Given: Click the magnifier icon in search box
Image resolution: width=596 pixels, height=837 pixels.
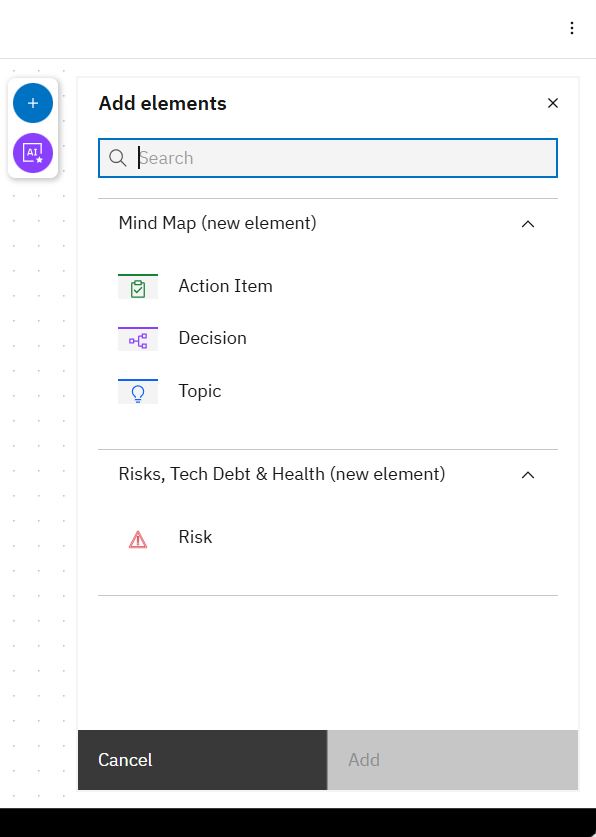Looking at the screenshot, I should [x=117, y=158].
